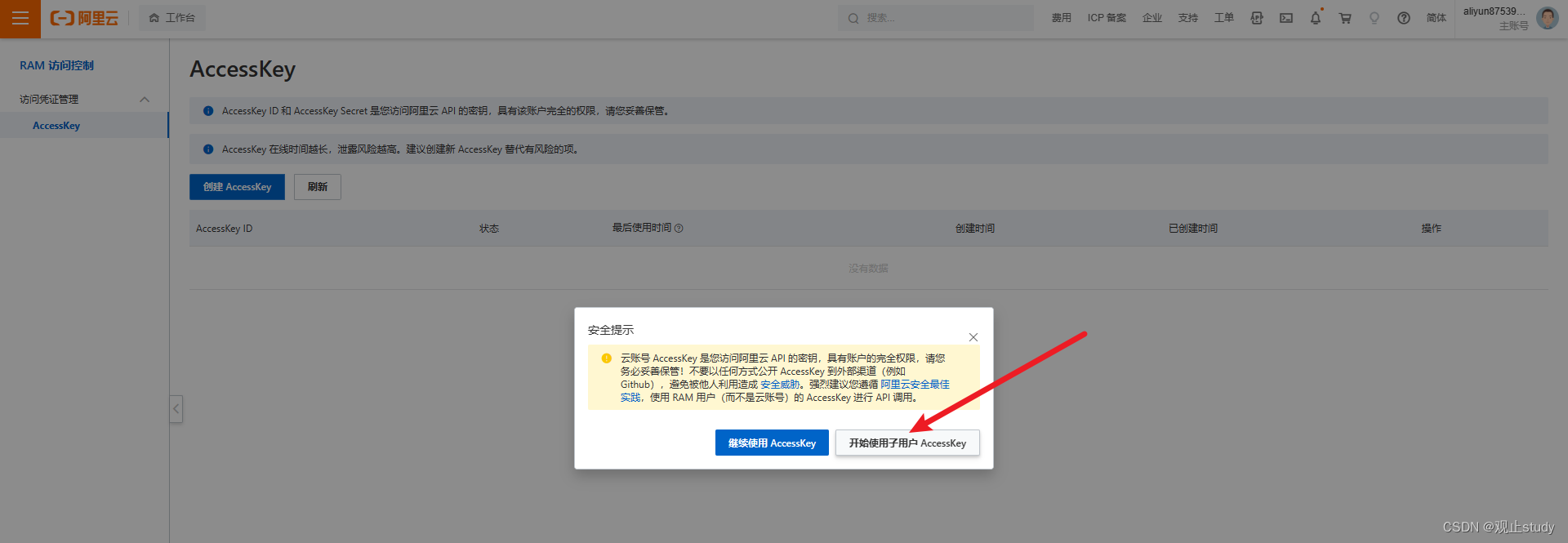Focus the top search box
The width and height of the screenshot is (1568, 543).
[936, 18]
